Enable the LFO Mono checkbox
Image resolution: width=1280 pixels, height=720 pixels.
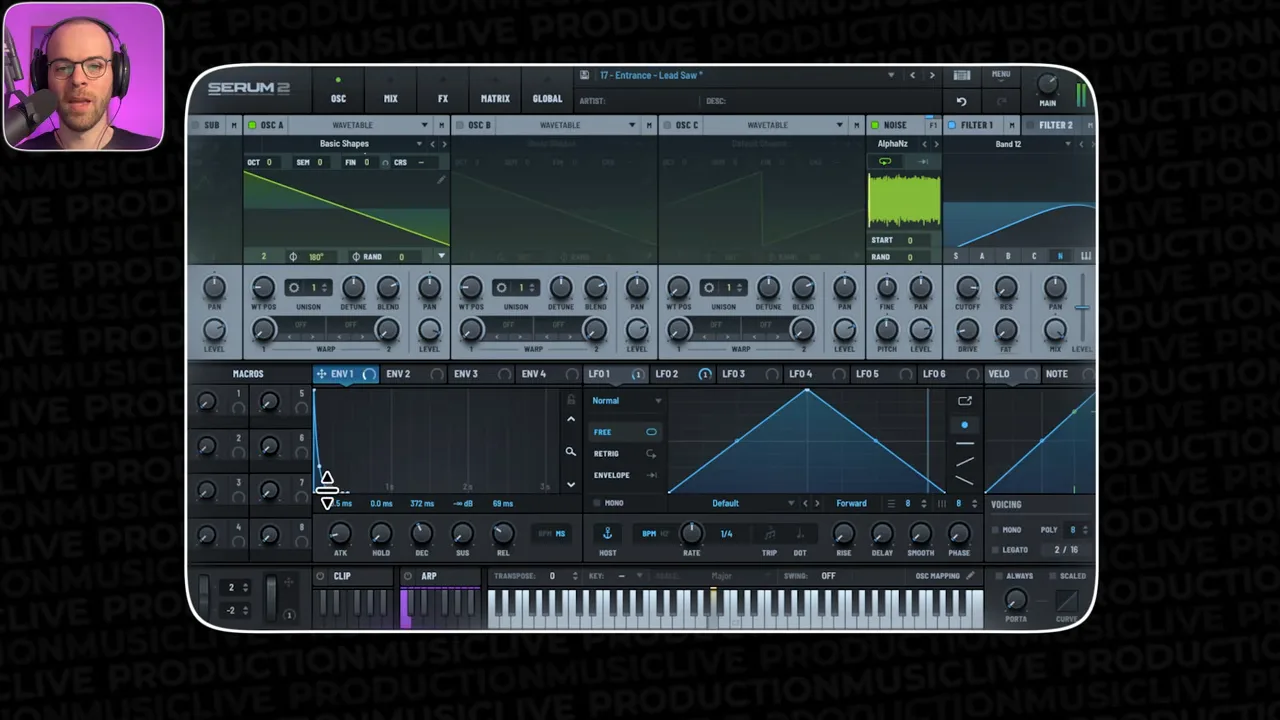(x=598, y=503)
